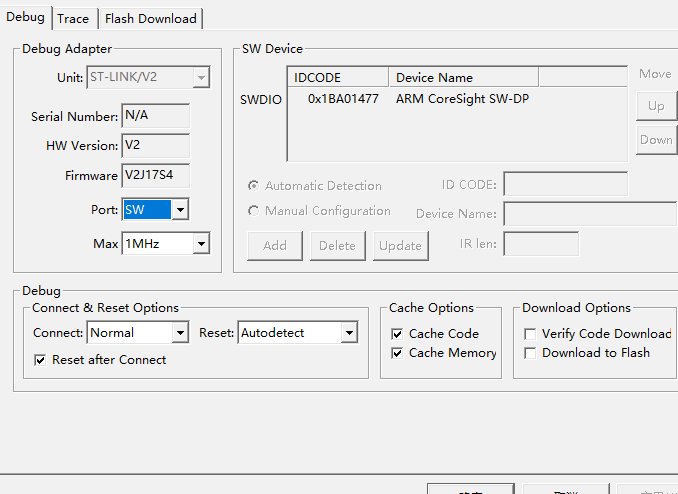
Task: Click the Update device button
Action: coord(400,246)
